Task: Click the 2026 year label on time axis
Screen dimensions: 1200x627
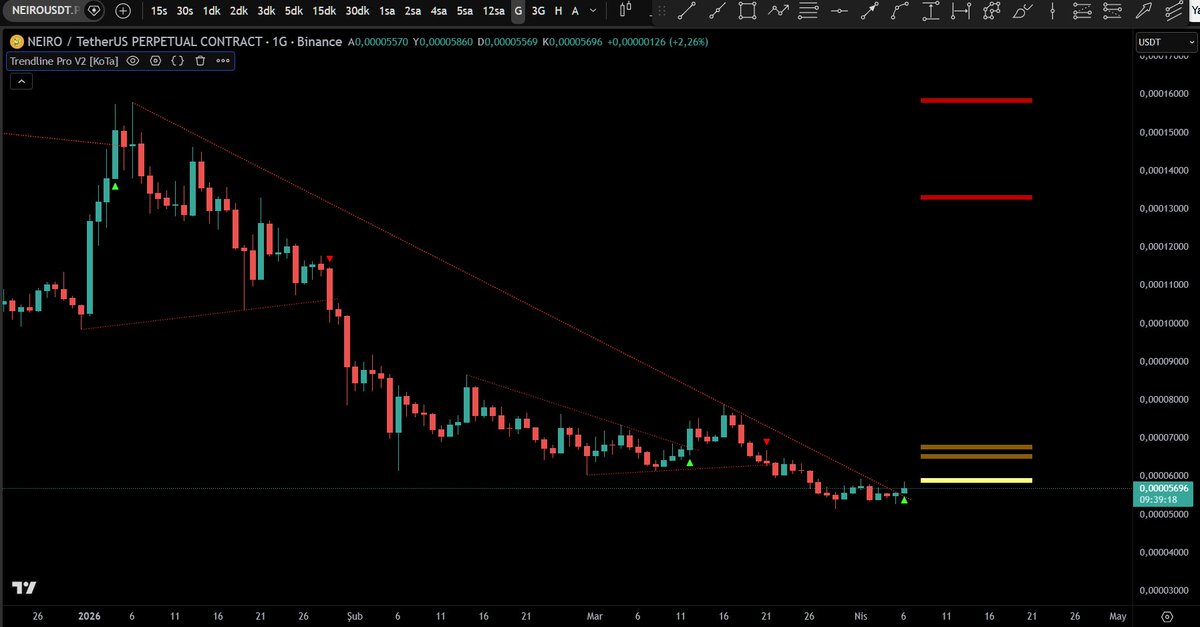Action: click(x=88, y=616)
